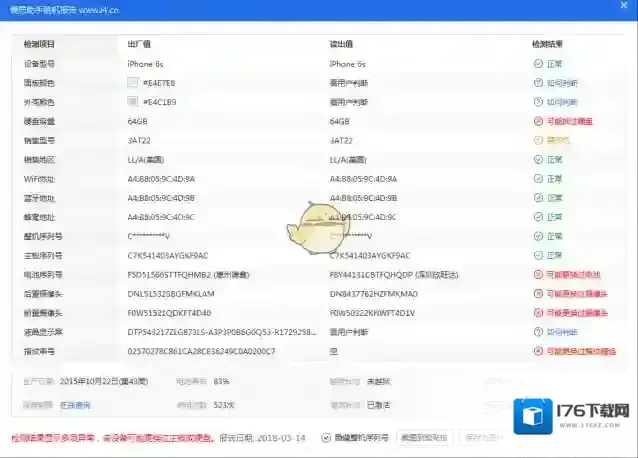The width and height of the screenshot is (638, 458).
Task: Select read rear camera serial DN8437762HZFMKMA0
Action: 374,294
